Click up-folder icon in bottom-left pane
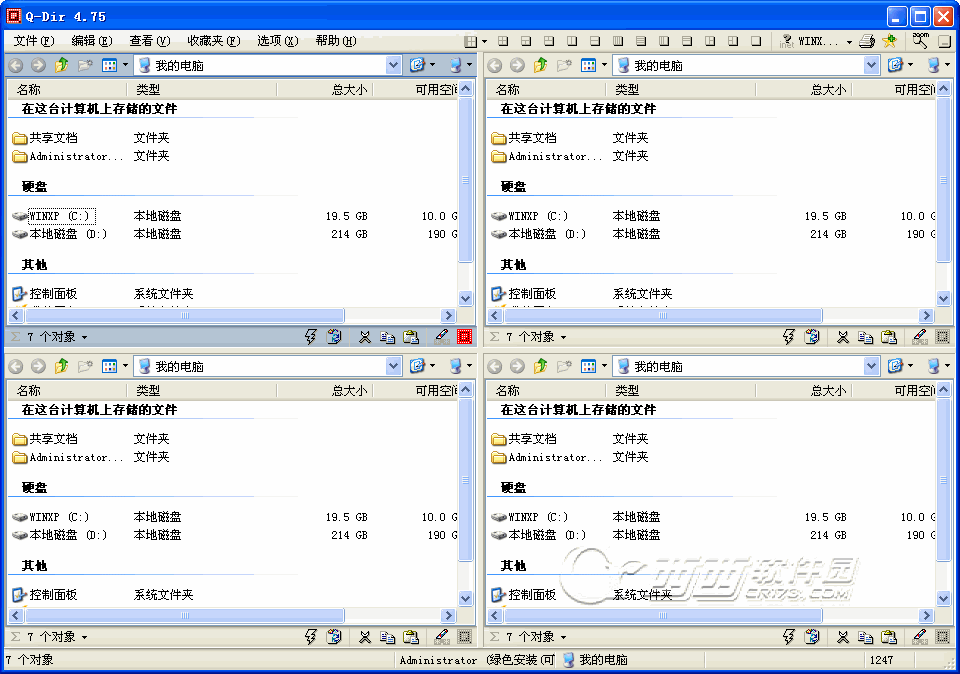Image resolution: width=960 pixels, height=674 pixels. (61, 366)
